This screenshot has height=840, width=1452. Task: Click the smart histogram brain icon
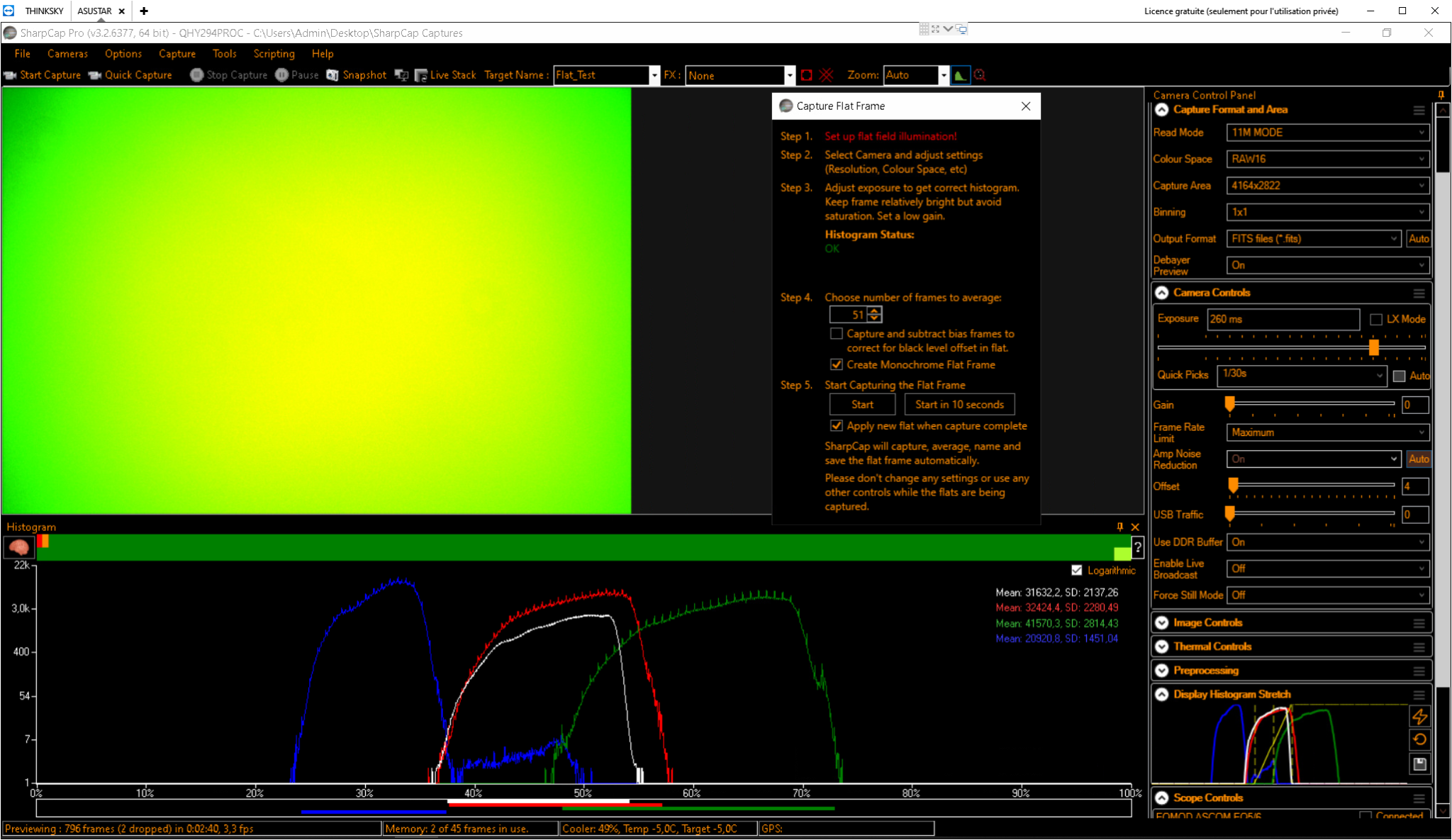[x=19, y=547]
